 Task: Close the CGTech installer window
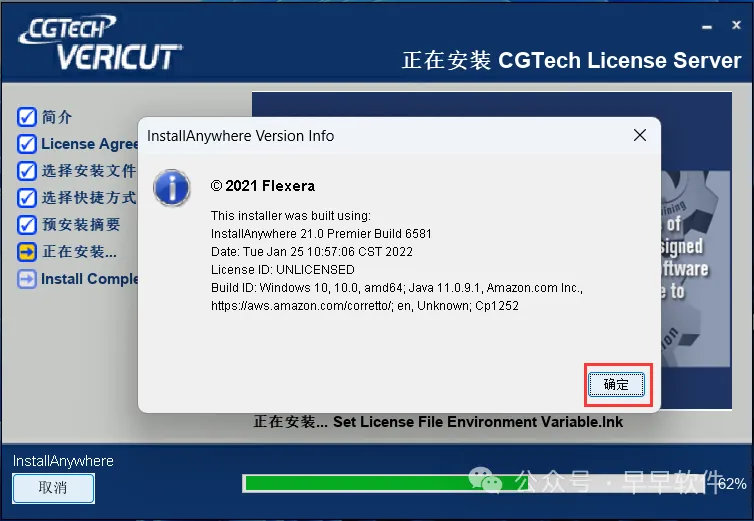tap(736, 25)
